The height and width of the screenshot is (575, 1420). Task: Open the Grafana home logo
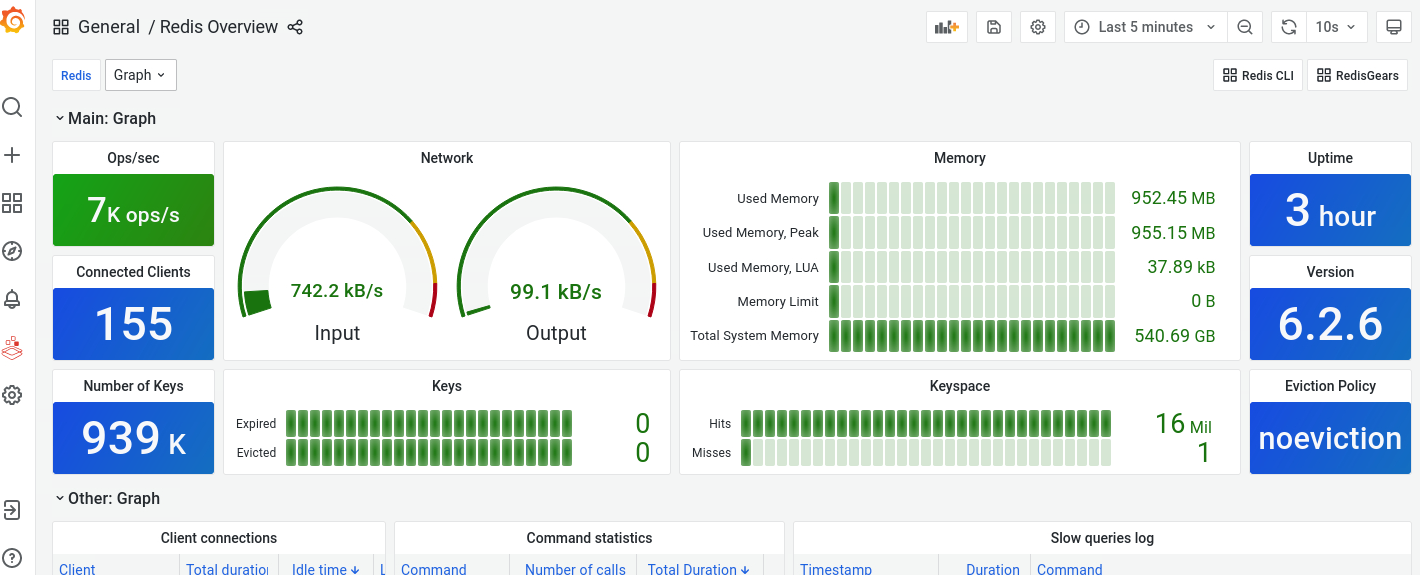(13, 20)
